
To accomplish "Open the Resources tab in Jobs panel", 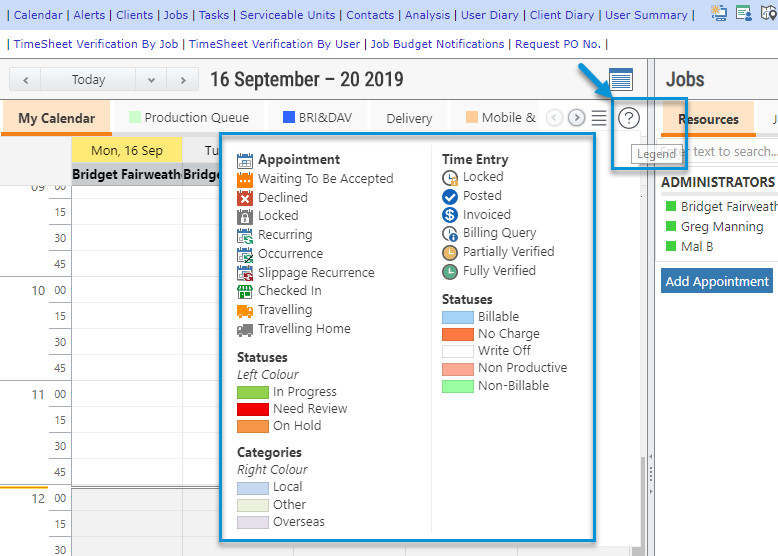I will coord(708,119).
